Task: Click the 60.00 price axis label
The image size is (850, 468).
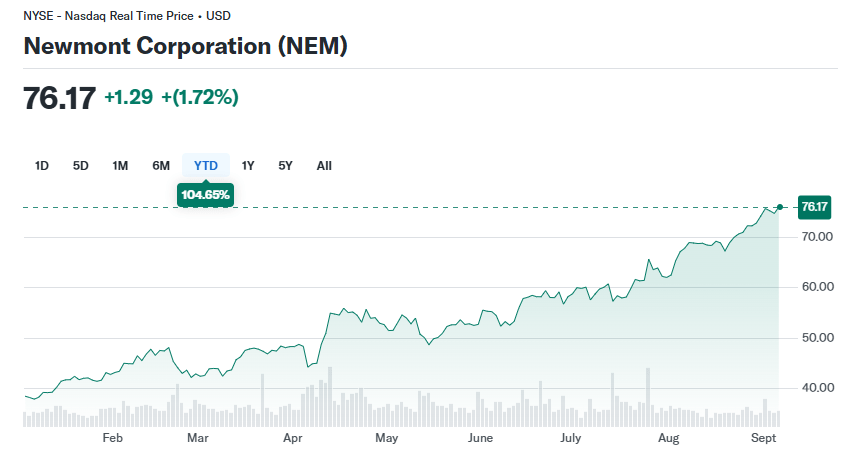Action: [817, 287]
